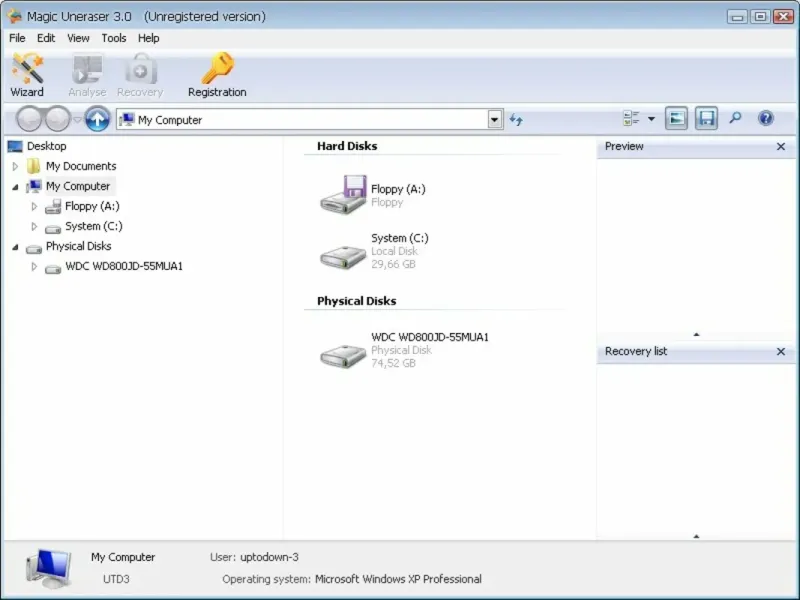Close the Recovery list panel

point(781,352)
